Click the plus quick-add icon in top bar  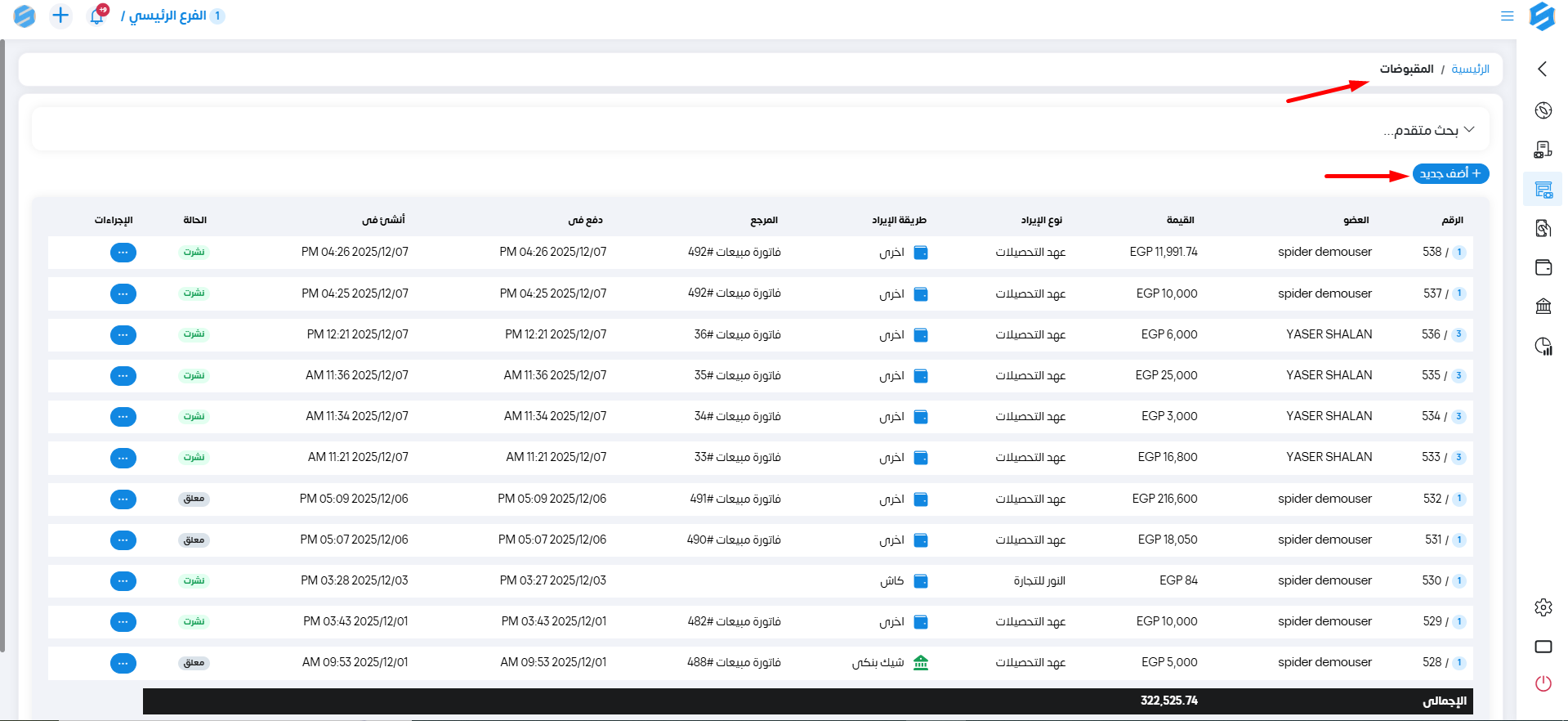pyautogui.click(x=60, y=16)
